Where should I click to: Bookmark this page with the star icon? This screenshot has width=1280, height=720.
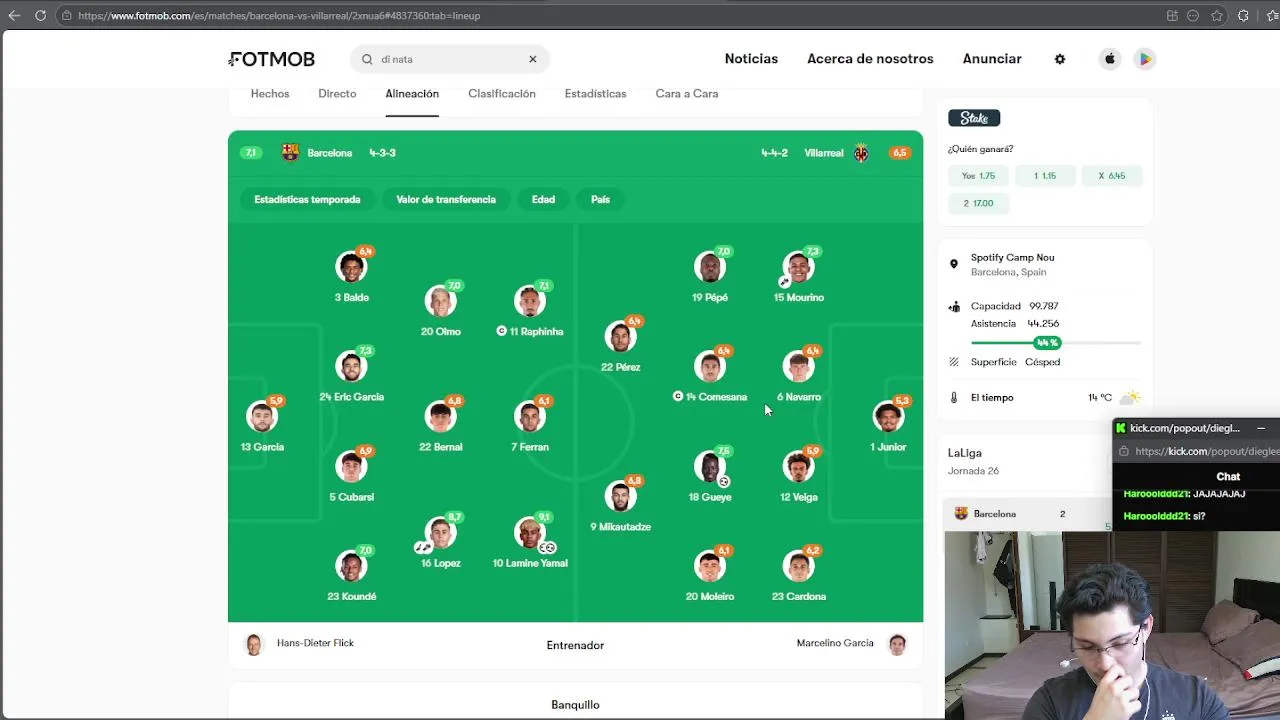[x=1217, y=15]
